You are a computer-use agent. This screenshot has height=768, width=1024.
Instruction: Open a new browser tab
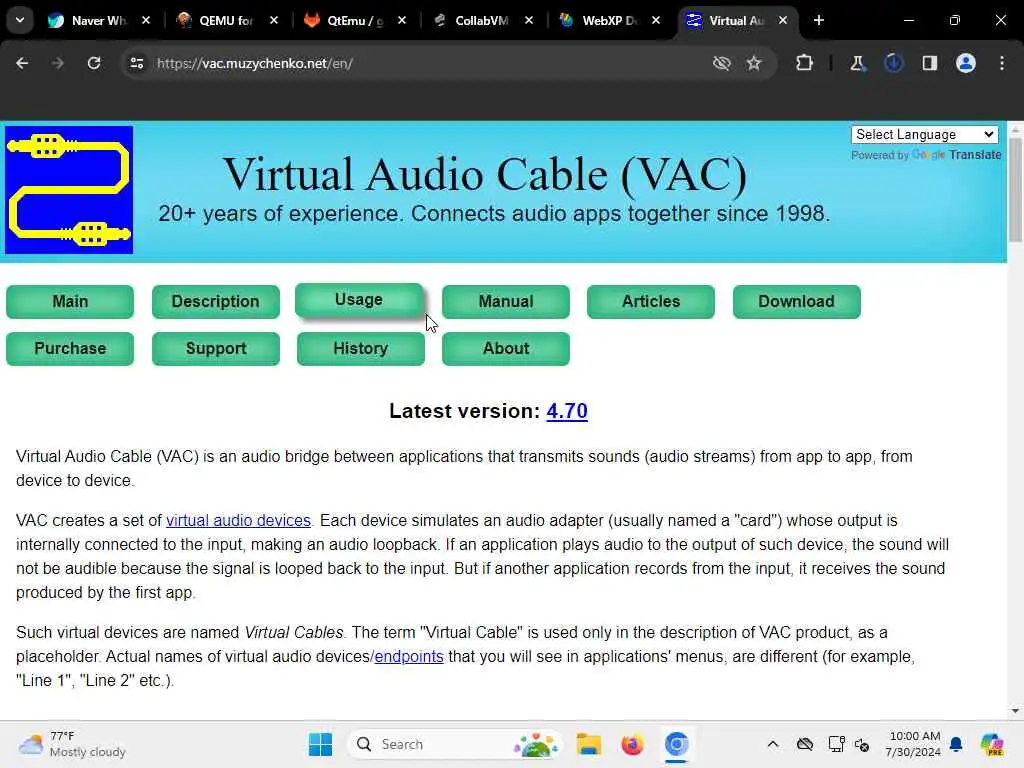click(819, 20)
